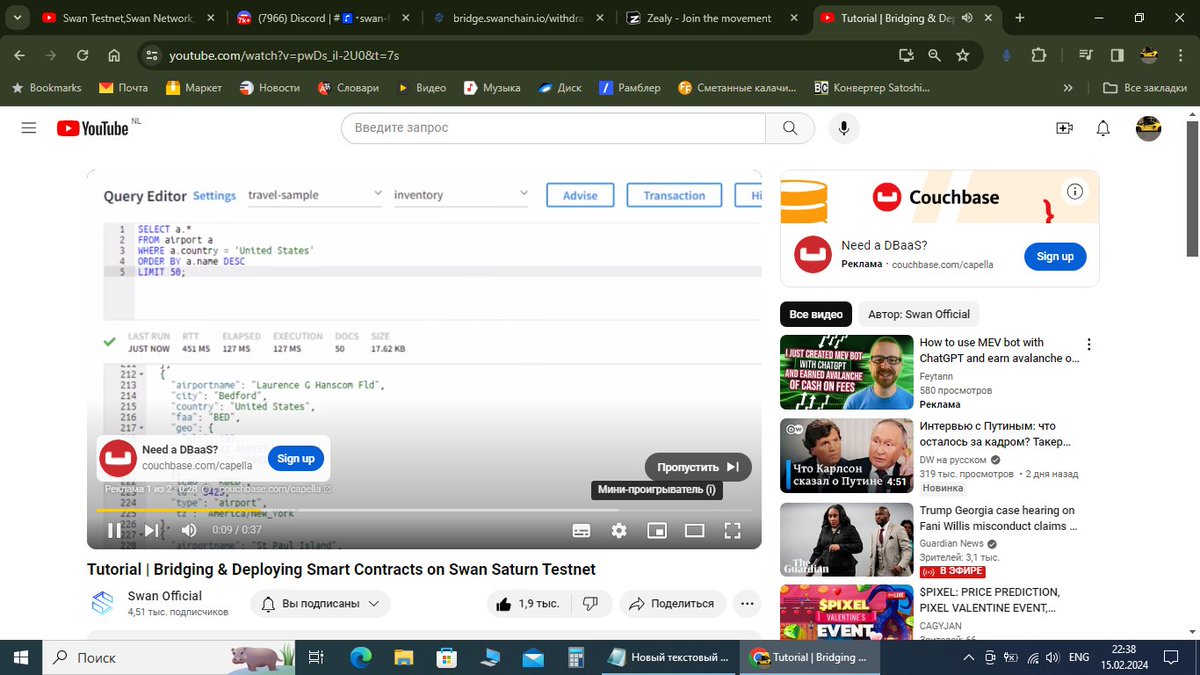
Task: Open Интервью с Путиным video thumbnail
Action: coord(846,456)
